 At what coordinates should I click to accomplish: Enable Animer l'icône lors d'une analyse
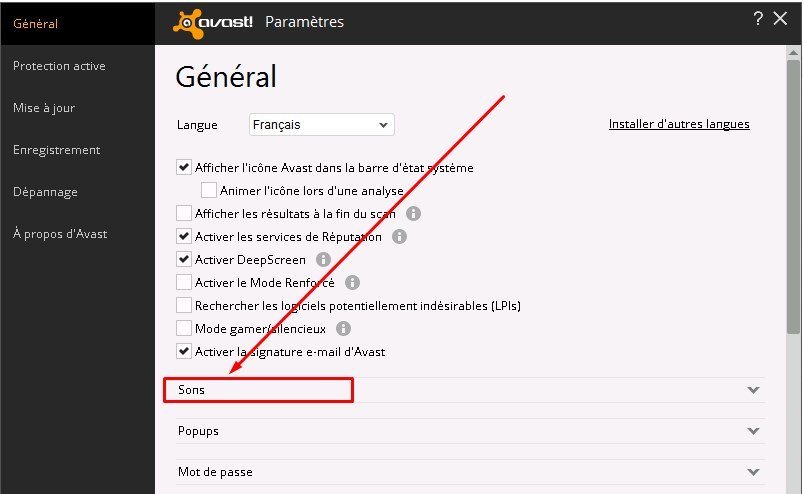(208, 190)
